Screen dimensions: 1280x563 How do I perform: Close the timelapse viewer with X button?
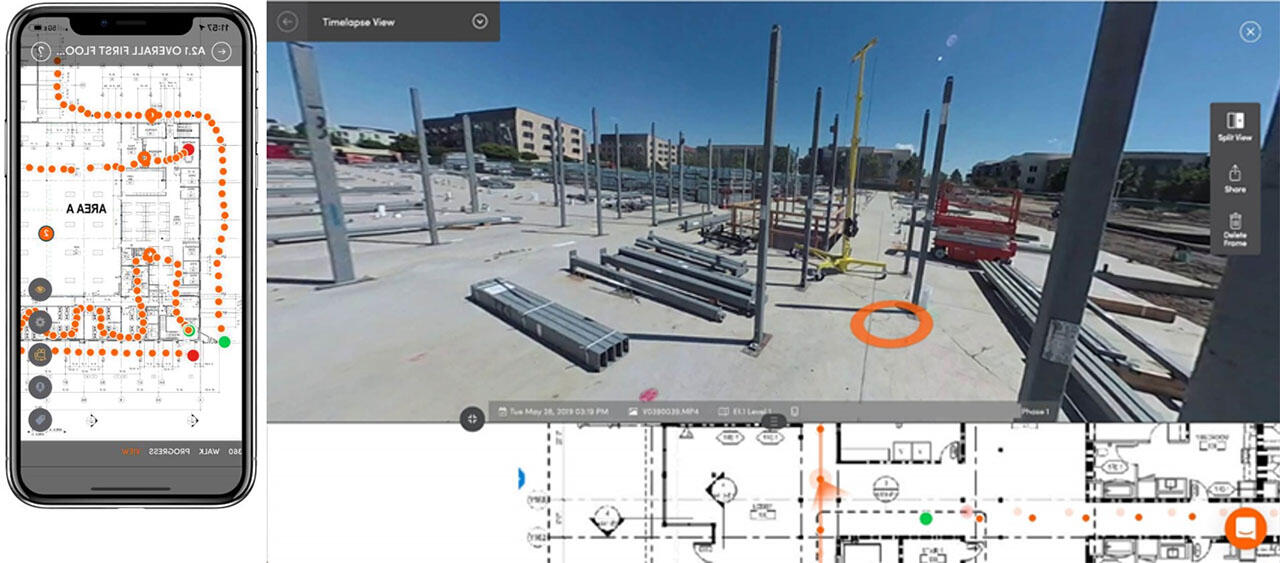(x=1249, y=32)
